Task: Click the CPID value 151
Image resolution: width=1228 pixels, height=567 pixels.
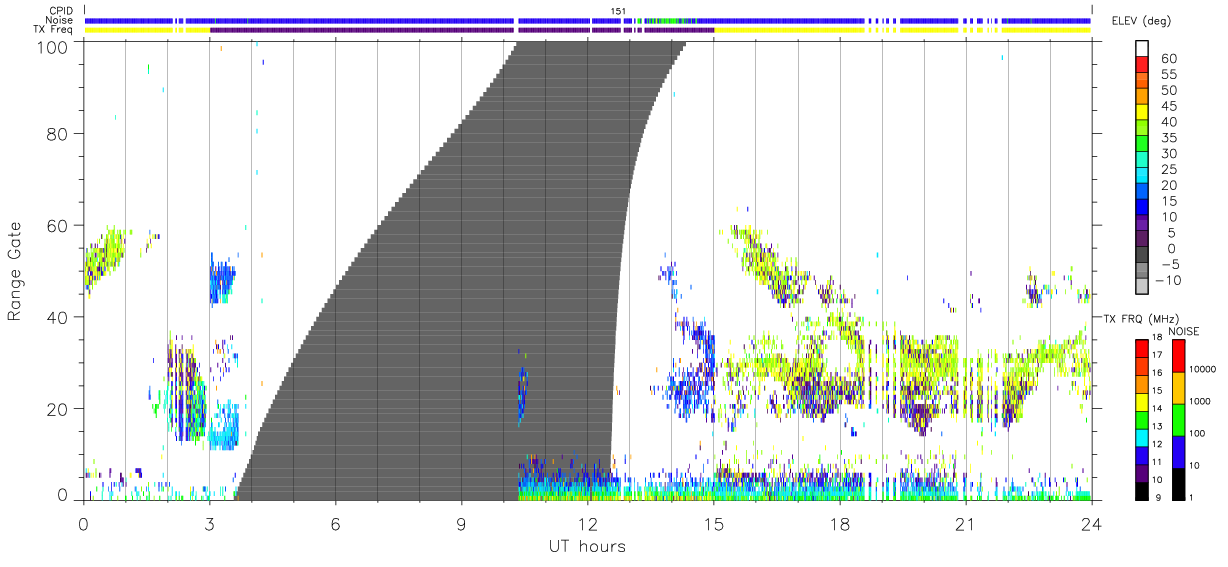Action: click(618, 10)
